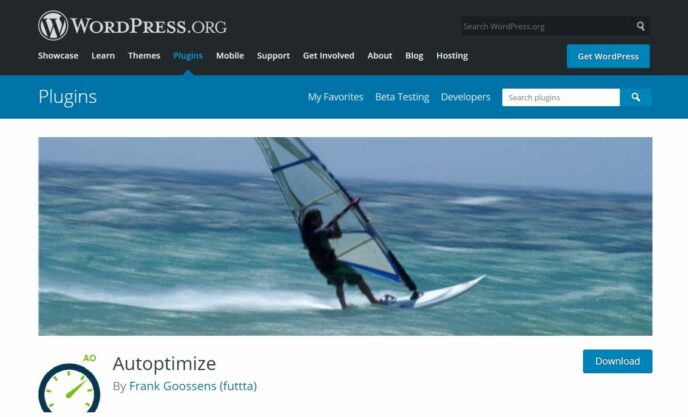This screenshot has width=688, height=417.
Task: Open the Hosting page
Action: coord(452,56)
